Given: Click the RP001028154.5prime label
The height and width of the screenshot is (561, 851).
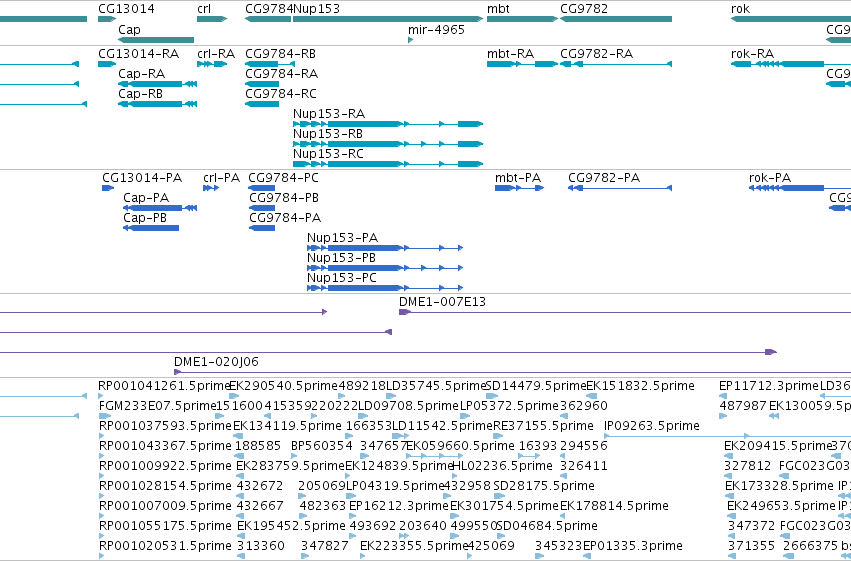Looking at the screenshot, I should 165,486.
